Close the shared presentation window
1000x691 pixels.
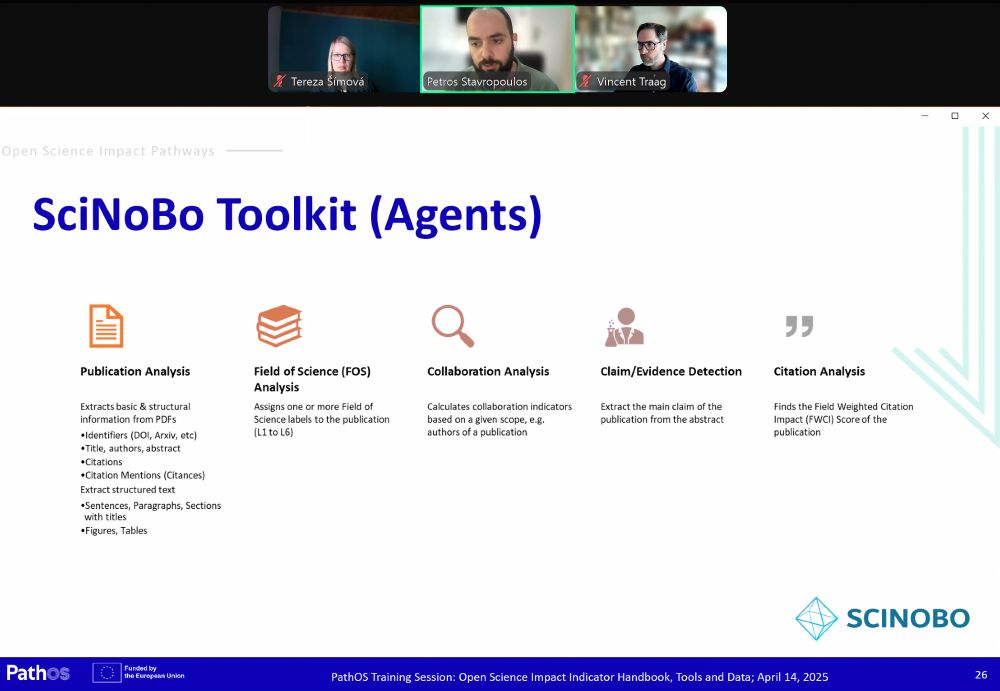pyautogui.click(x=985, y=115)
